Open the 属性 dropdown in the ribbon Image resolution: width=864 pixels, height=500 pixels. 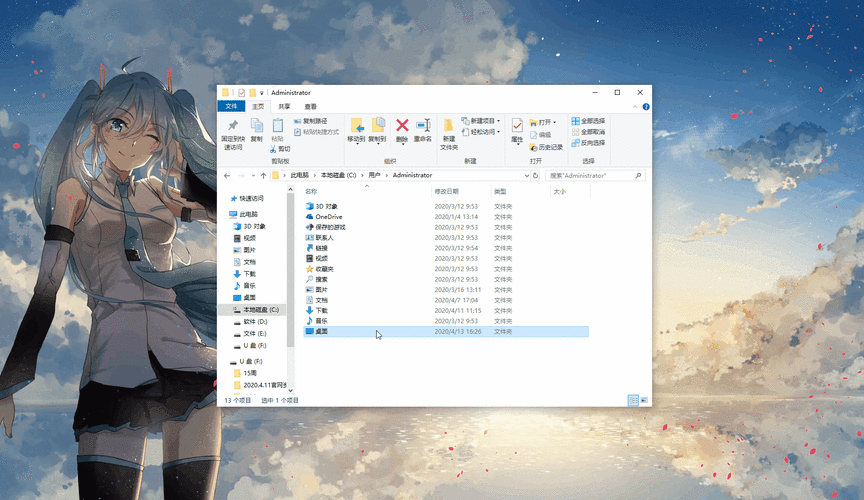517,142
